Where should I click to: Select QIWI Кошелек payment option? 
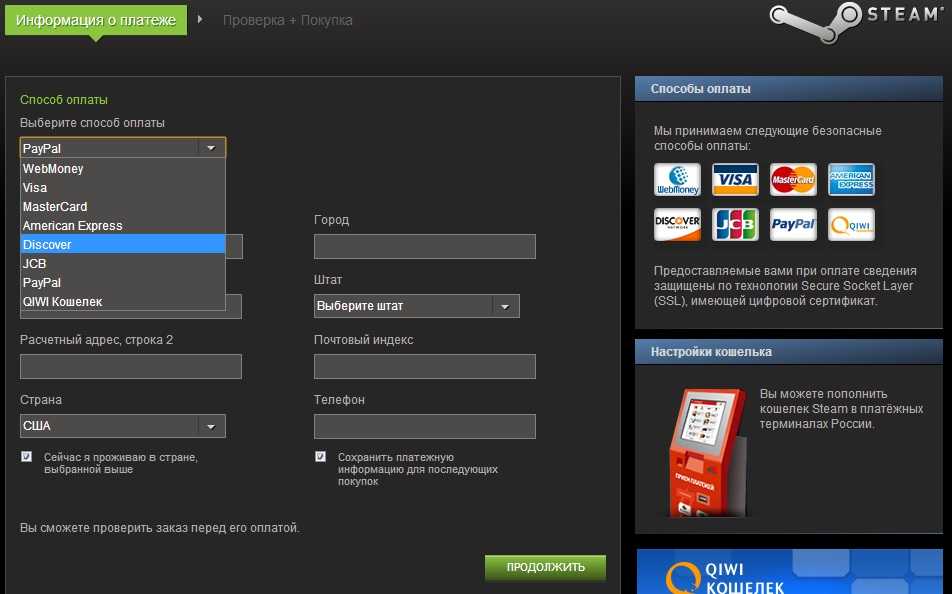123,301
